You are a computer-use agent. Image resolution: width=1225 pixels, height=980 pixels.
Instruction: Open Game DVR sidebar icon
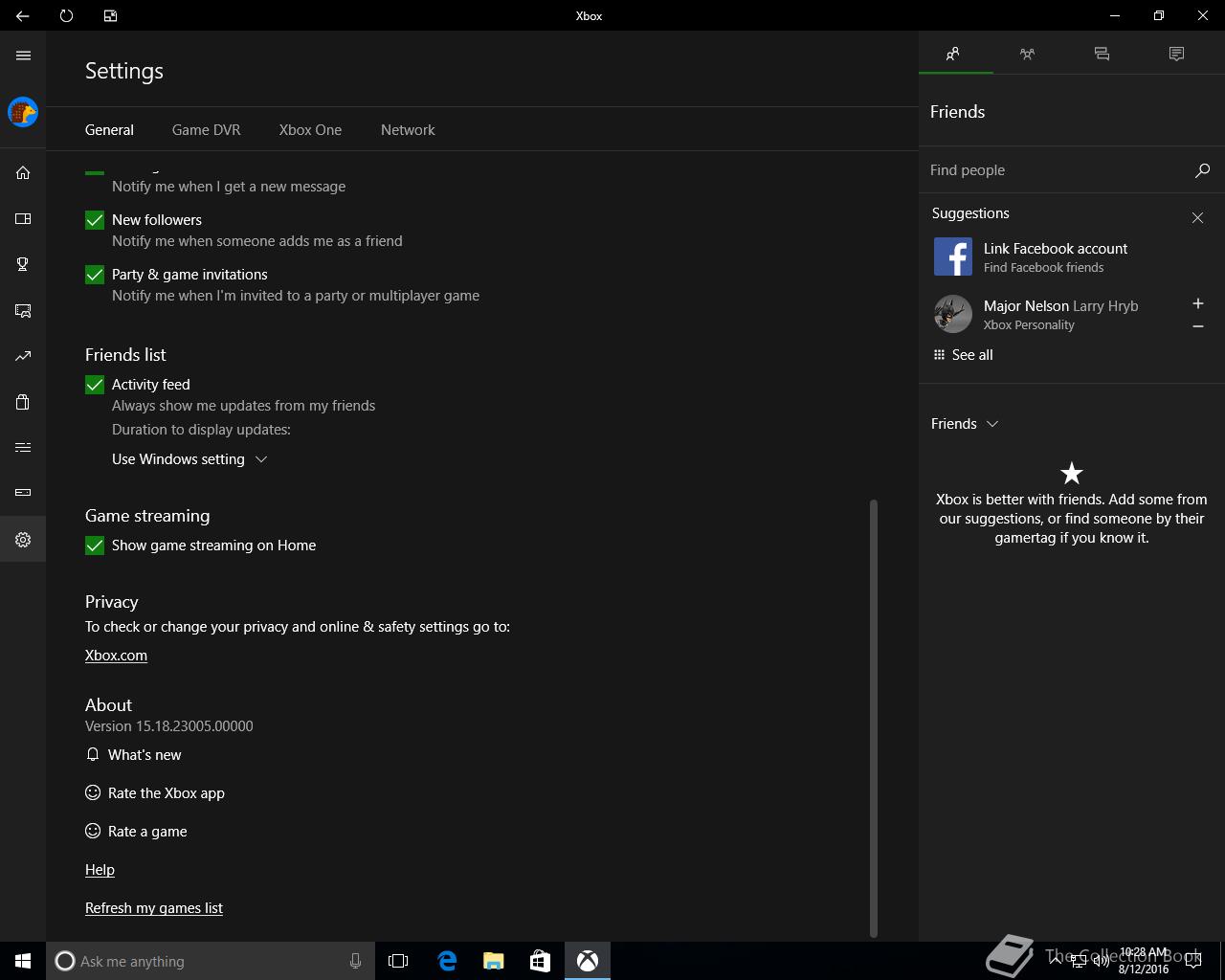click(x=23, y=310)
